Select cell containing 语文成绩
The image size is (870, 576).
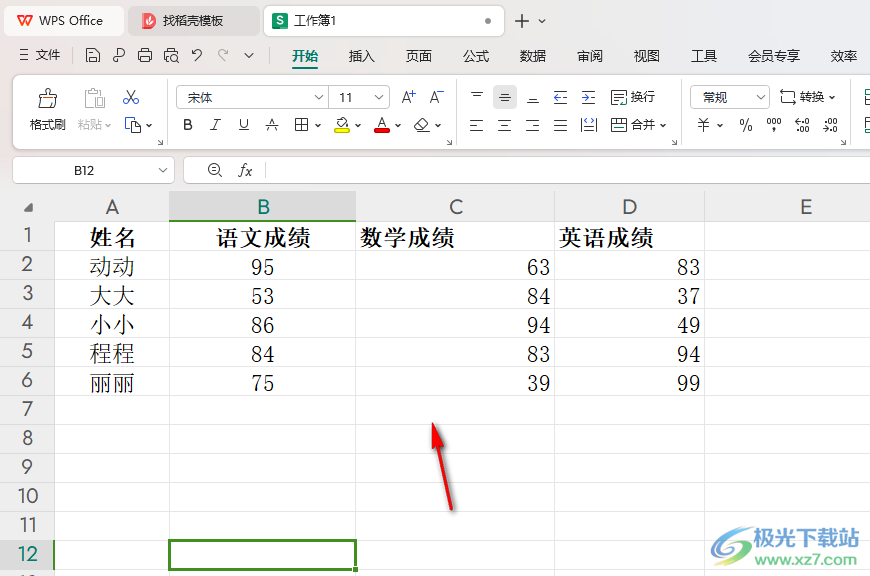coord(262,237)
